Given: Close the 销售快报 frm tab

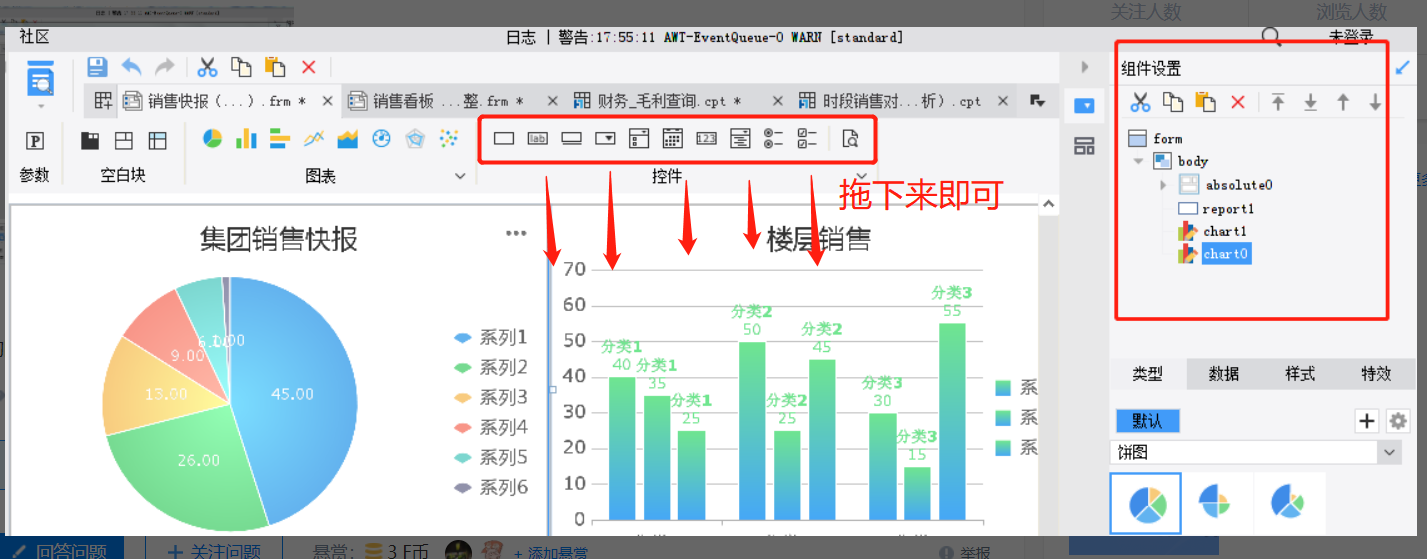Looking at the screenshot, I should click(328, 101).
